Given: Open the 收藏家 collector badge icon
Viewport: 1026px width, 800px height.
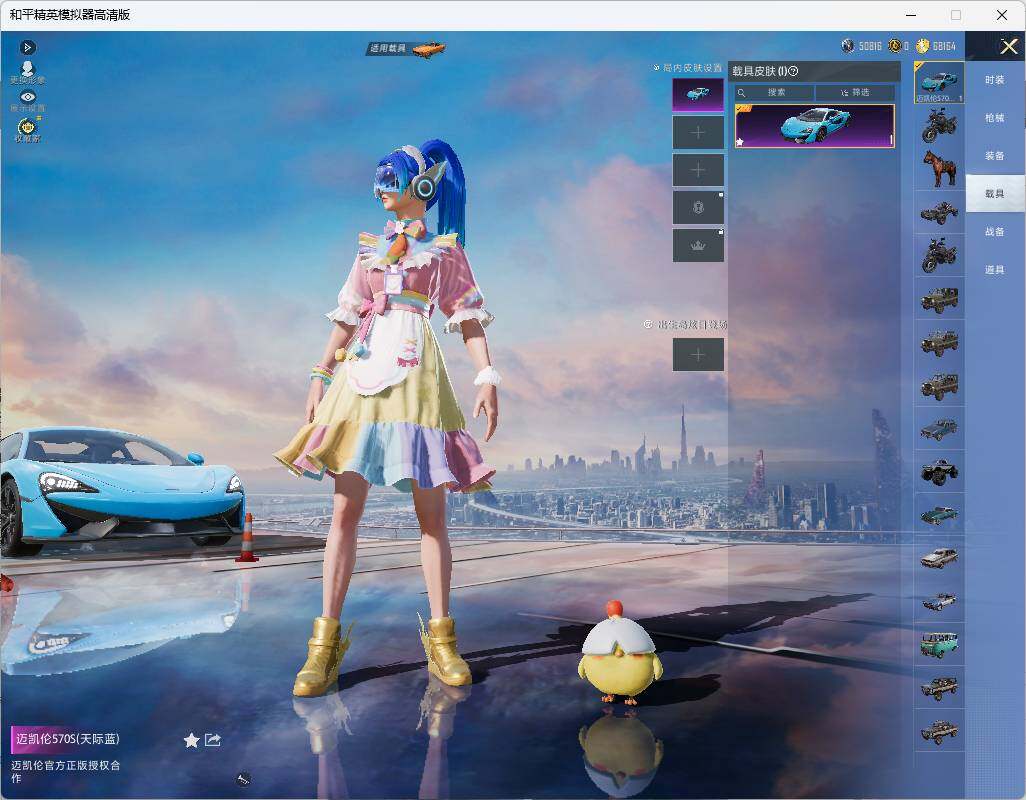Looking at the screenshot, I should coord(27,130).
